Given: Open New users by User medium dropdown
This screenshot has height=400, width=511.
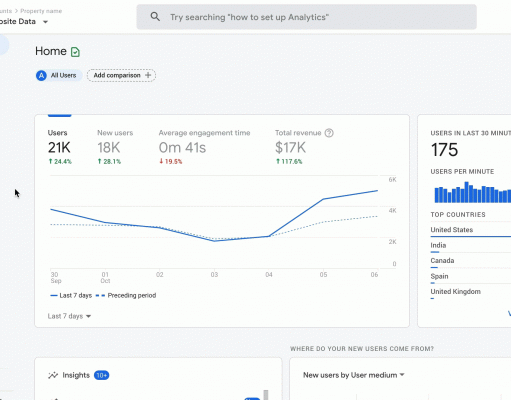Looking at the screenshot, I should (354, 375).
